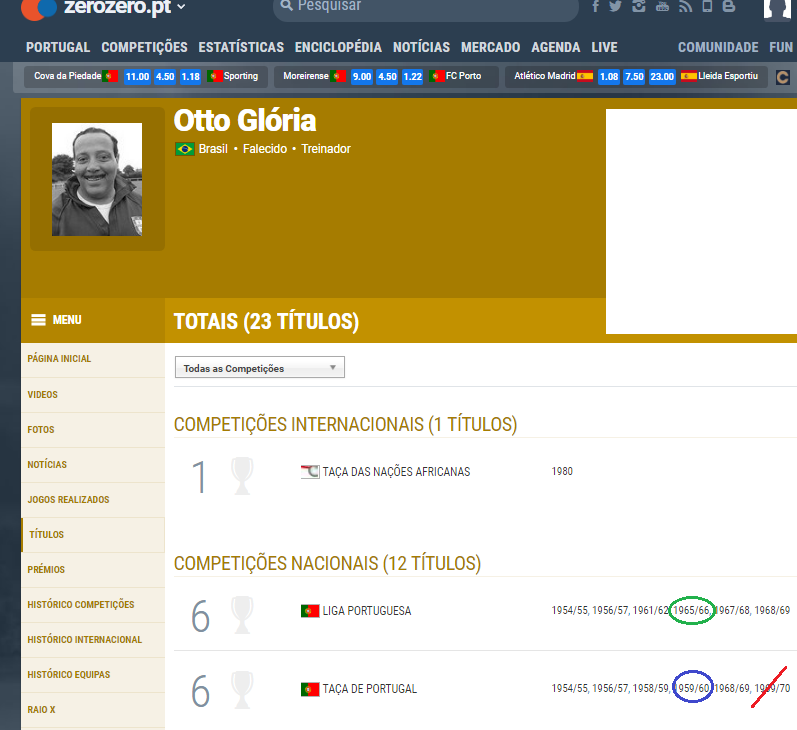The width and height of the screenshot is (797, 730).
Task: Open the COMUNIDADE menu
Action: click(x=718, y=47)
